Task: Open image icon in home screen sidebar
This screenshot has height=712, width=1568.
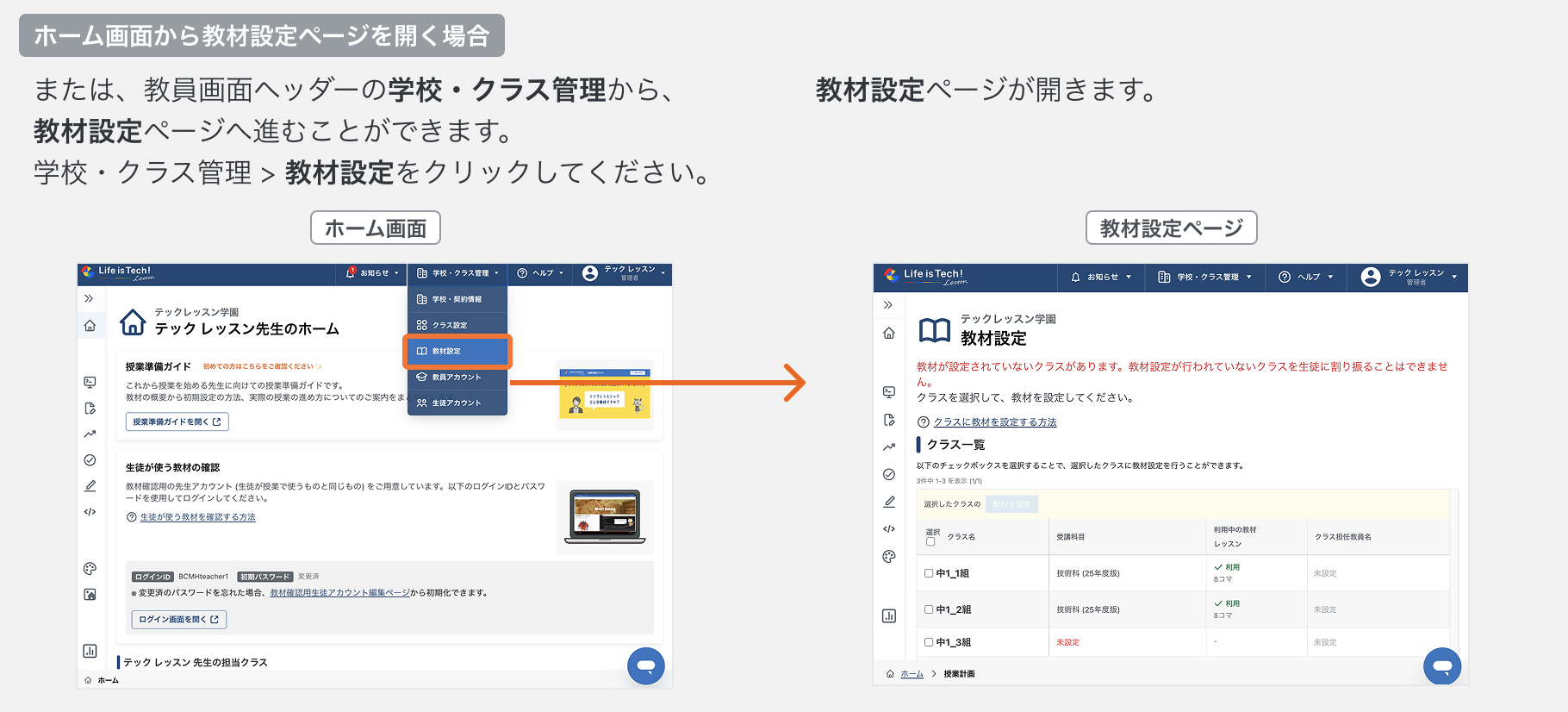Action: [90, 594]
